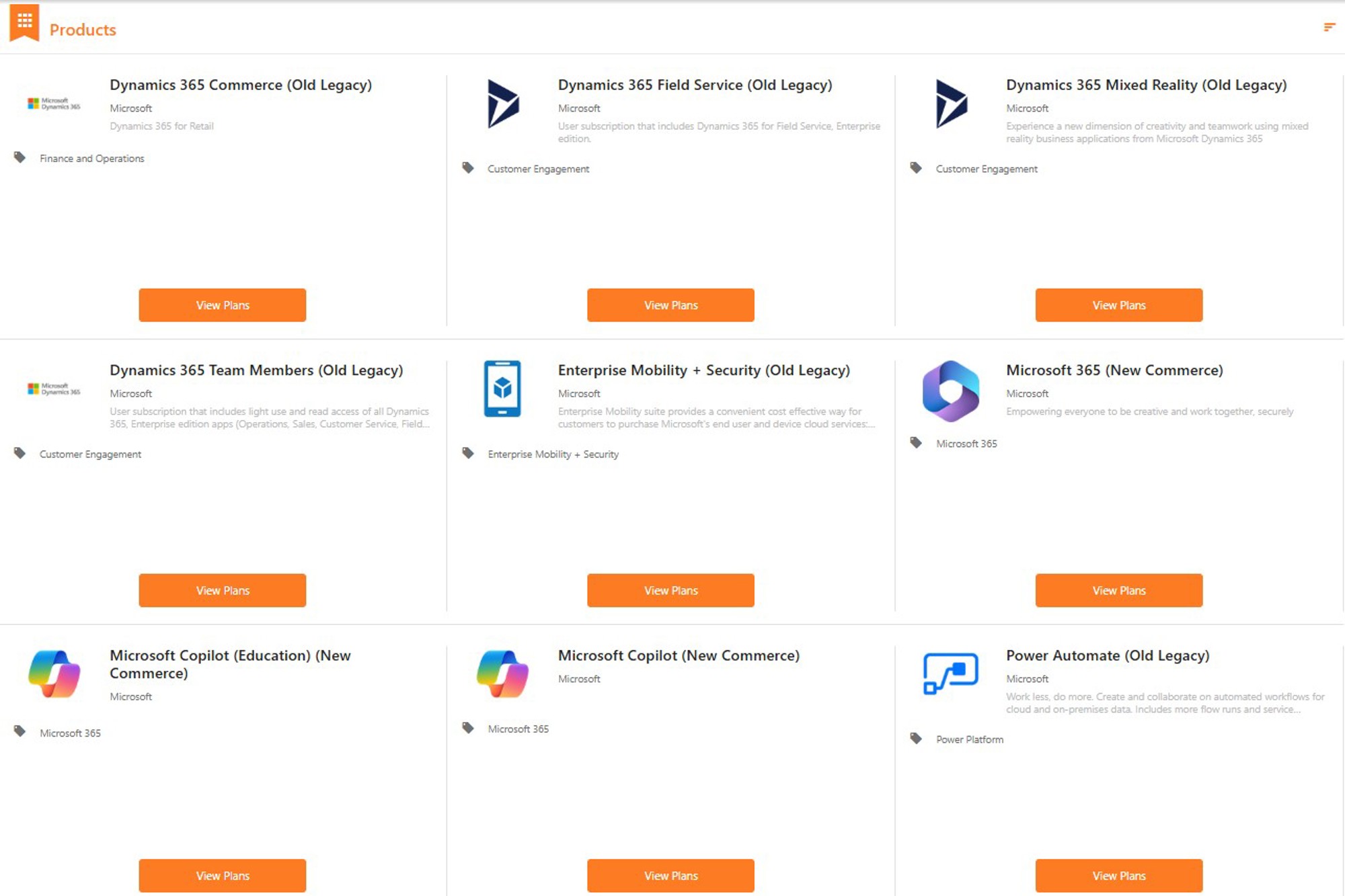View plans for Microsoft 365 (New Commerce)
The image size is (1345, 896).
[x=1118, y=590]
